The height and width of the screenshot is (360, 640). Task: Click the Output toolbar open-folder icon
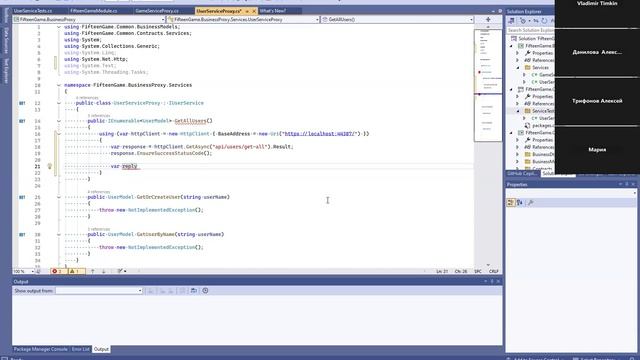pos(194,291)
